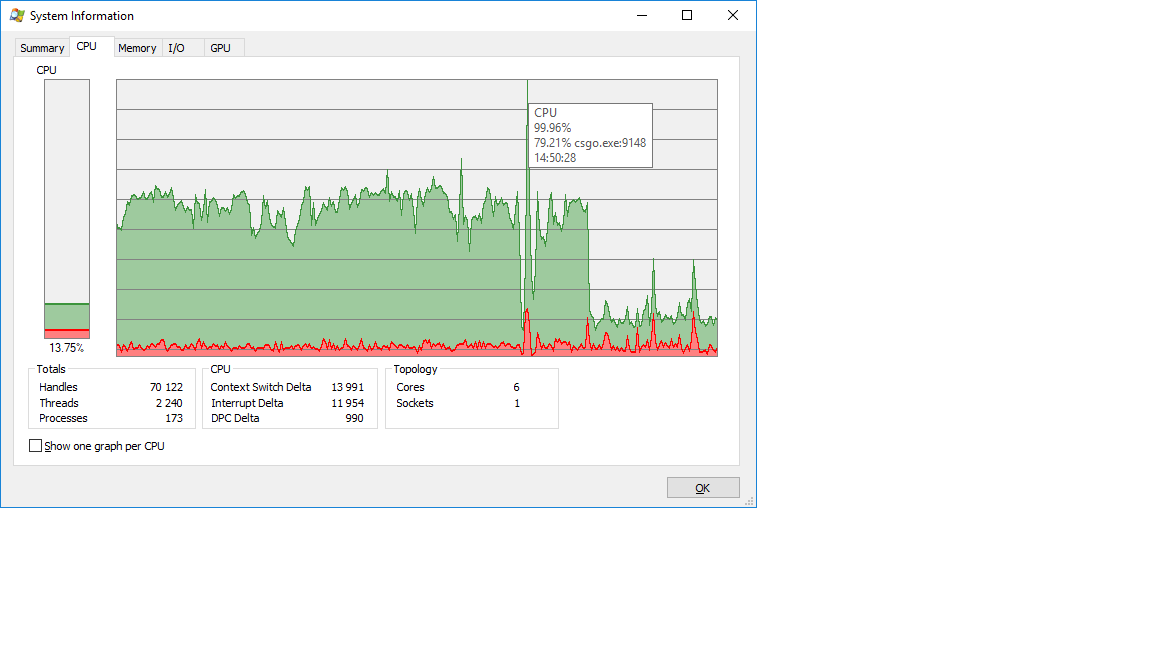Click the Interrupt Delta value 11 954

coord(348,403)
